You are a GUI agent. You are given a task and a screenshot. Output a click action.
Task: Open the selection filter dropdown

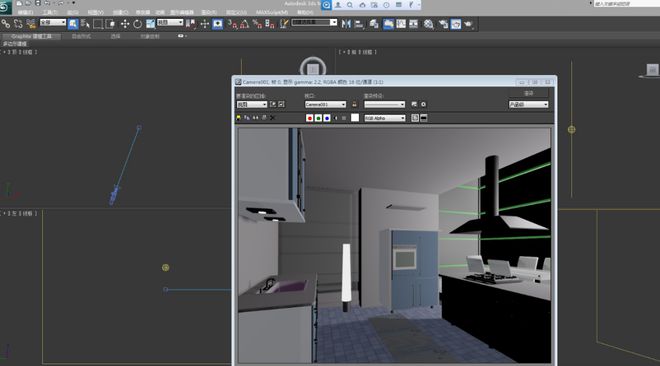[x=53, y=22]
